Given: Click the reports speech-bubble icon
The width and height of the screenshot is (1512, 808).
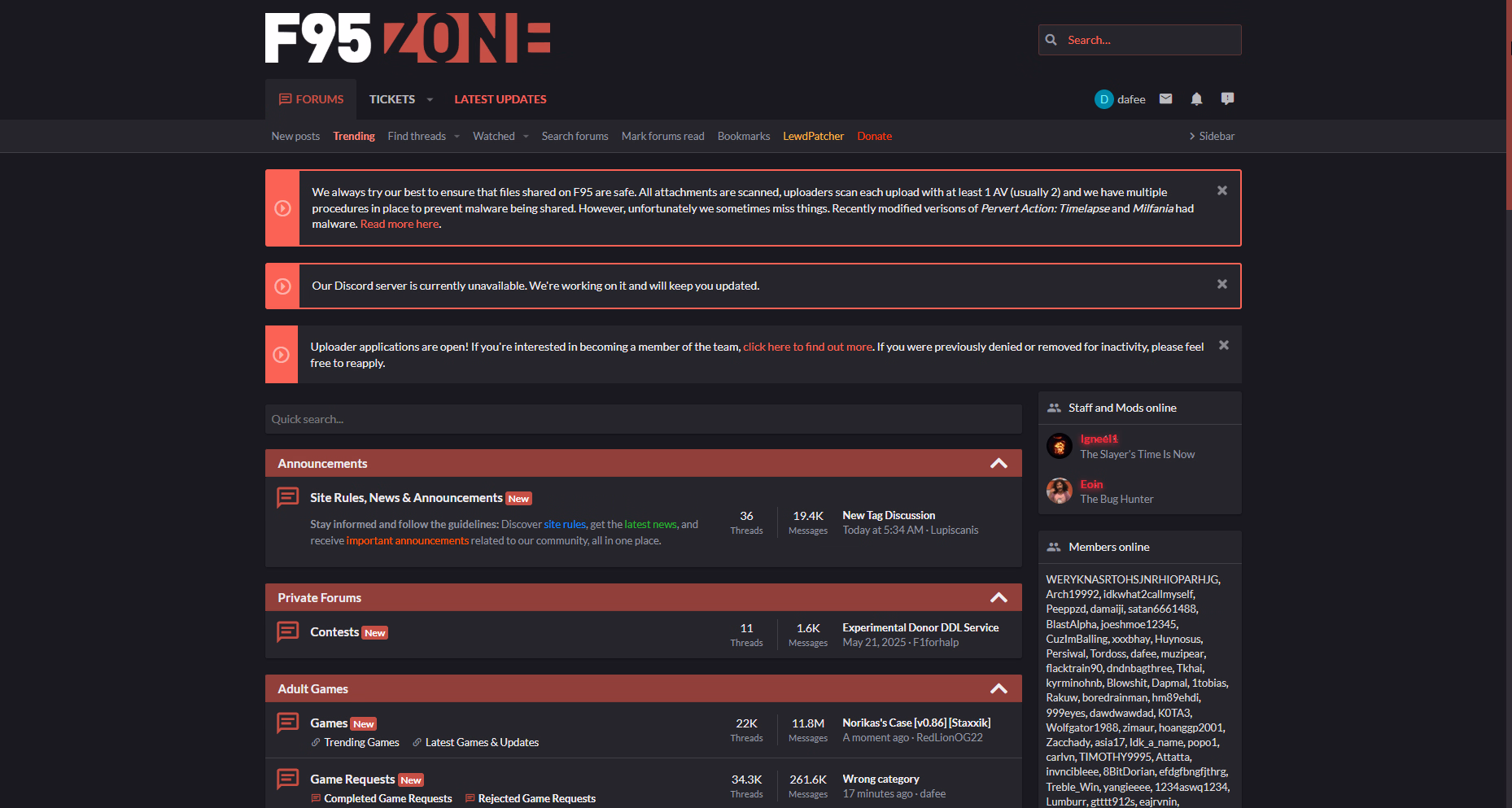Looking at the screenshot, I should [x=1227, y=98].
